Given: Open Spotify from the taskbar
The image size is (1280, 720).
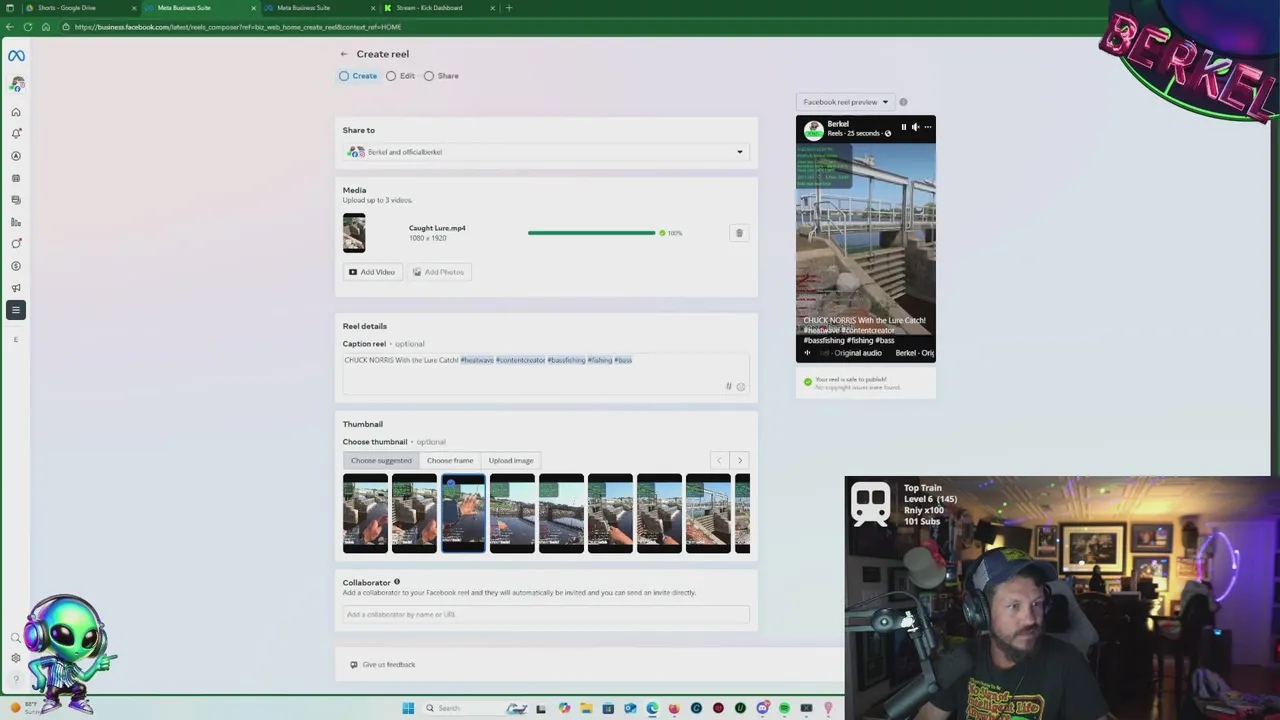Looking at the screenshot, I should [784, 708].
